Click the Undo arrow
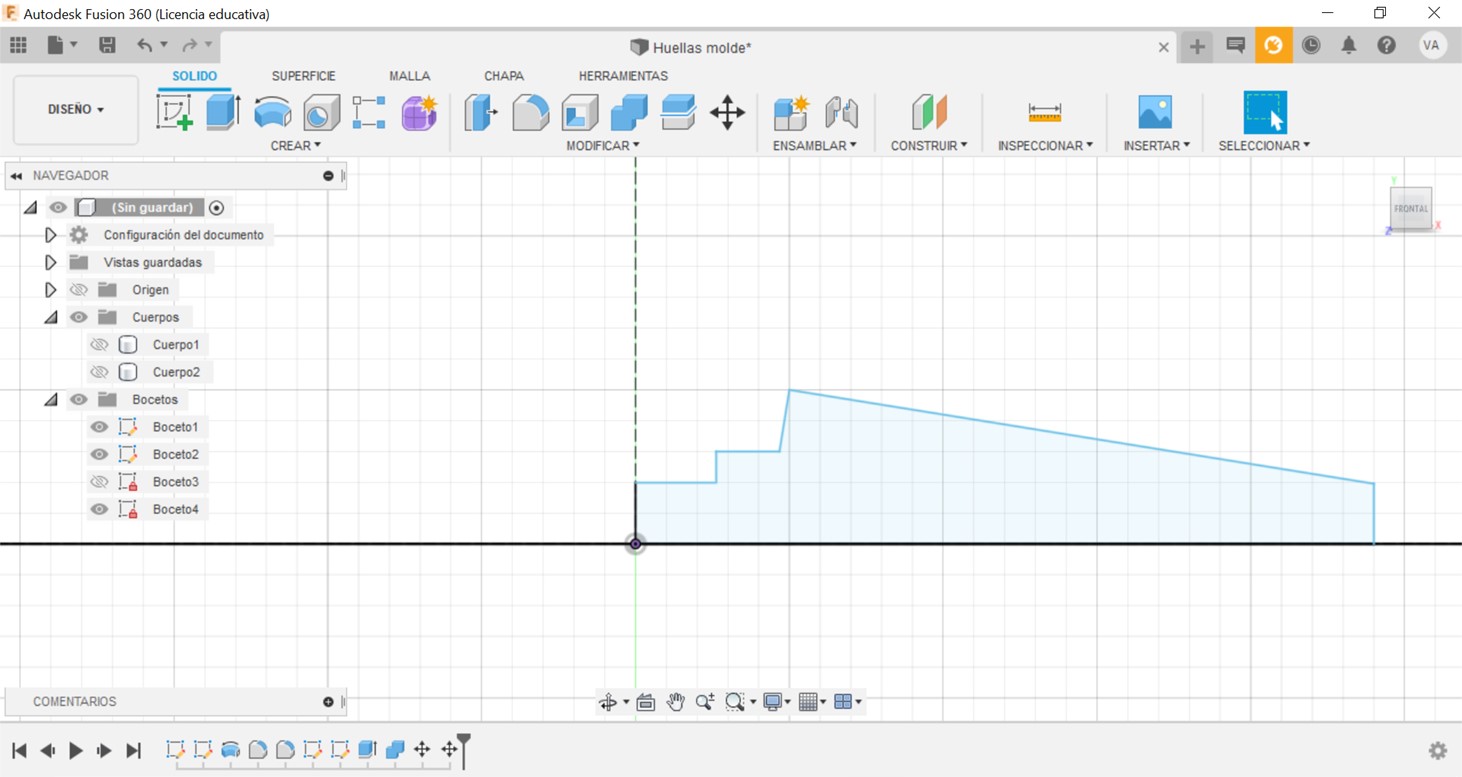 tap(145, 45)
